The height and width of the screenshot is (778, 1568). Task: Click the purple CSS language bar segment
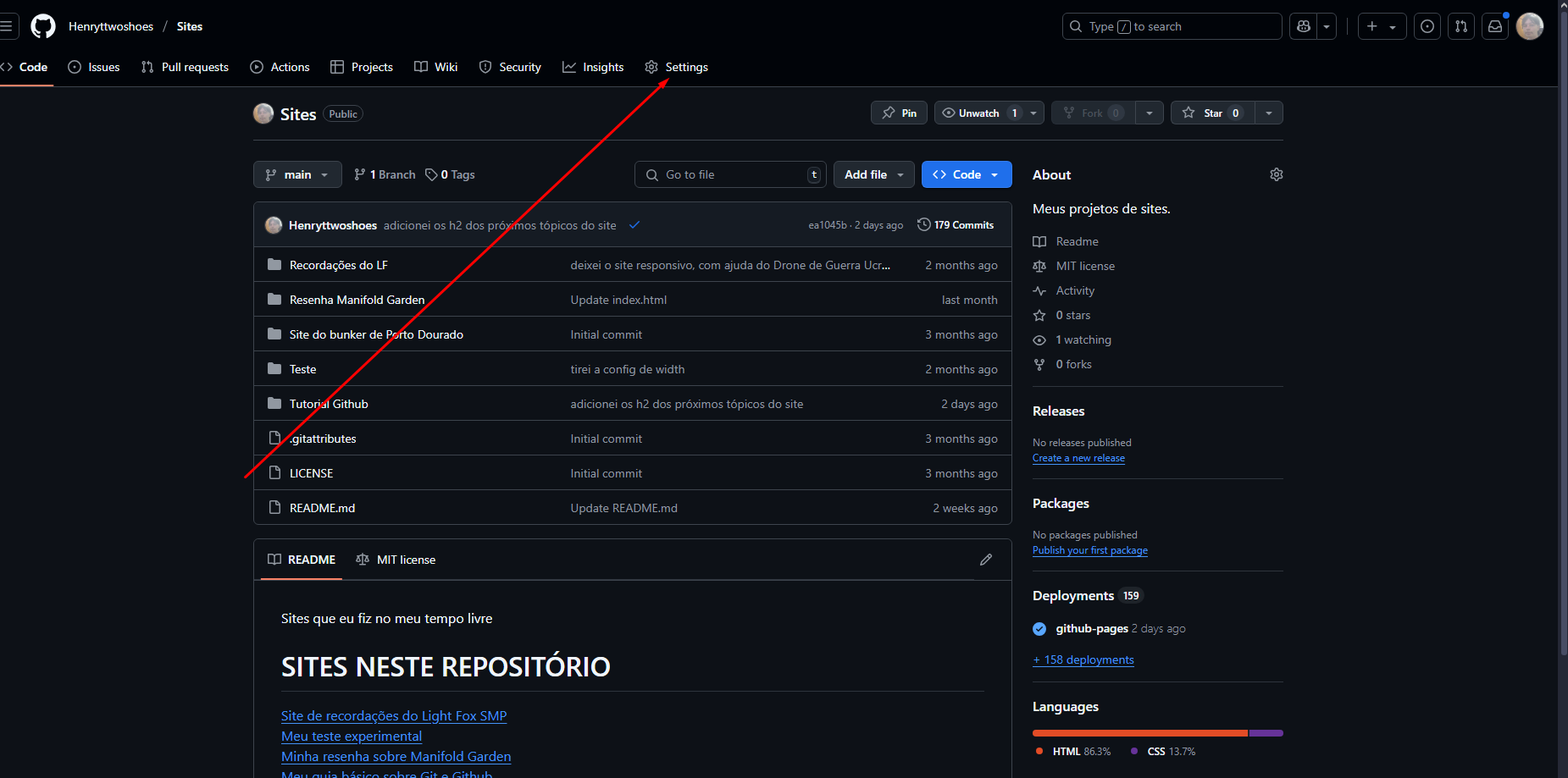click(1266, 733)
